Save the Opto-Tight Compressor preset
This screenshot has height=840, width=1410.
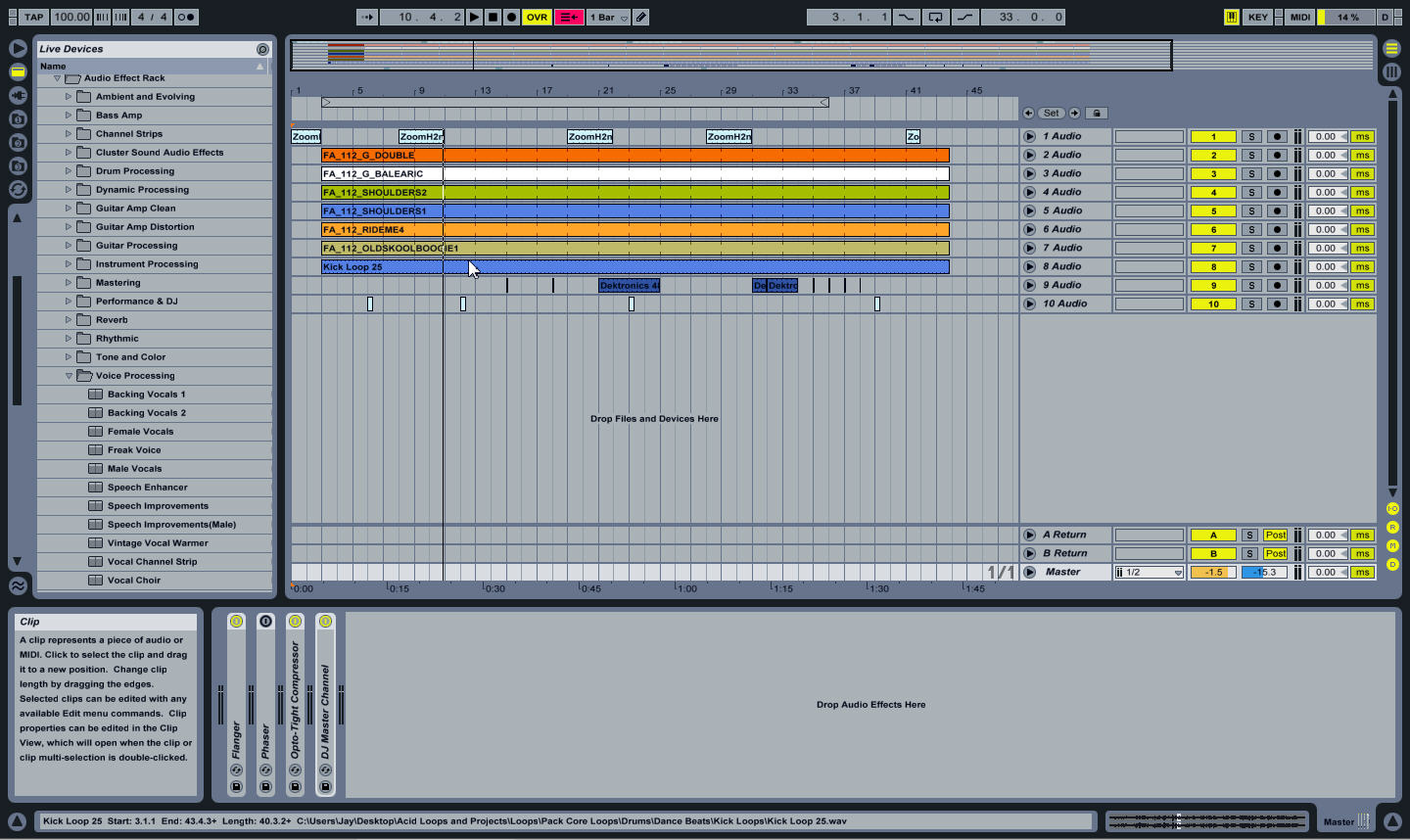[x=295, y=786]
